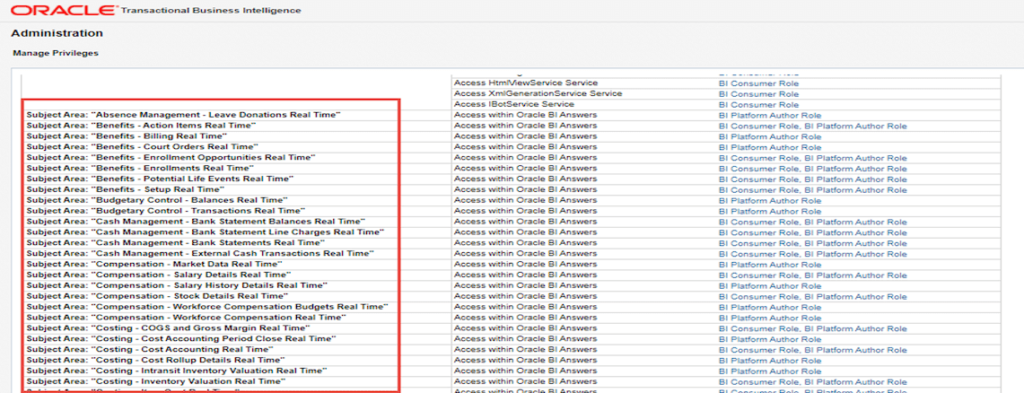Open roles link for Benefits - Enrollment Opportunities
Screen dimensions: 1024x393
tap(812, 158)
